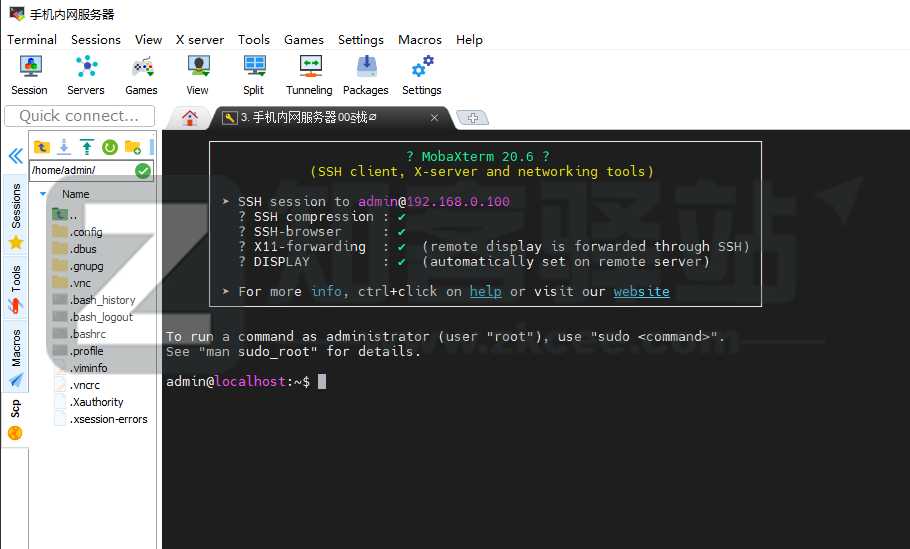The width and height of the screenshot is (910, 549).
Task: Click the View toolbar icon
Action: pyautogui.click(x=198, y=75)
